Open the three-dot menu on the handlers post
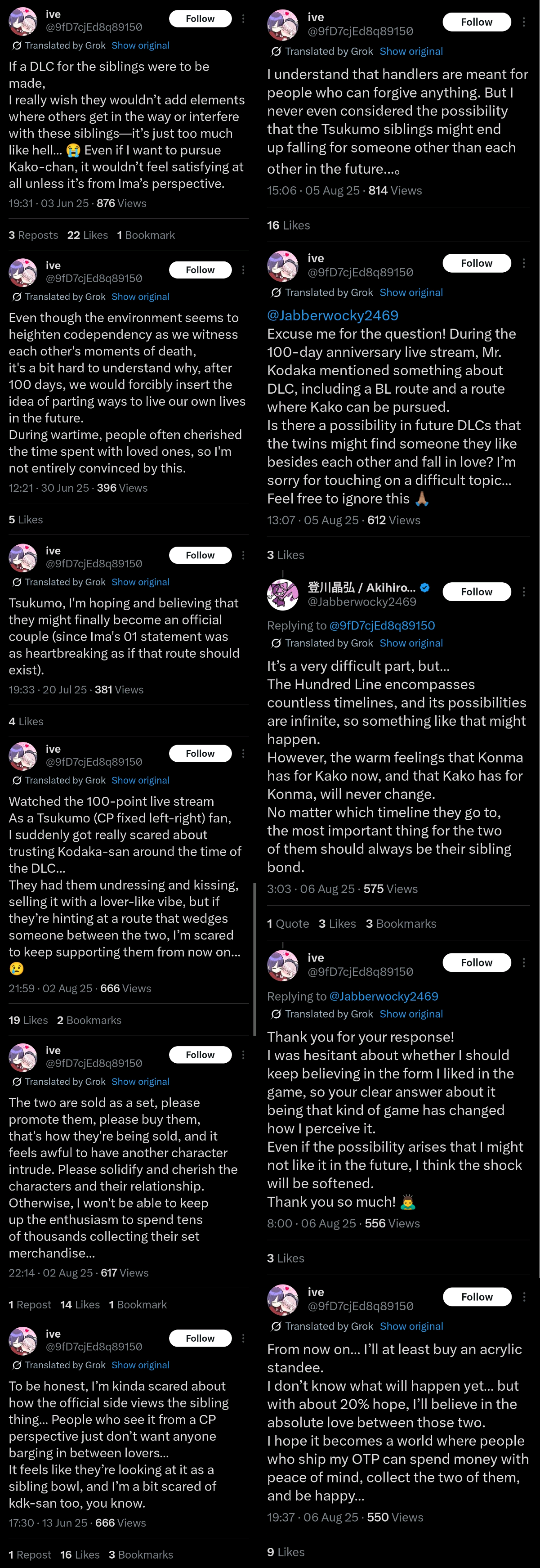This screenshot has width=540, height=1568. coord(523,22)
